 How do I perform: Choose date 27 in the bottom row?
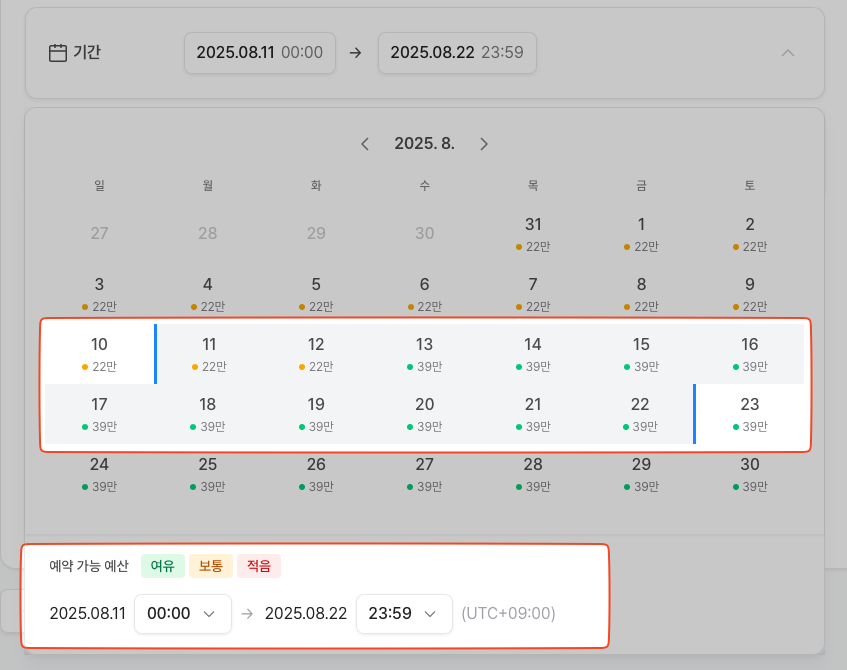click(424, 473)
